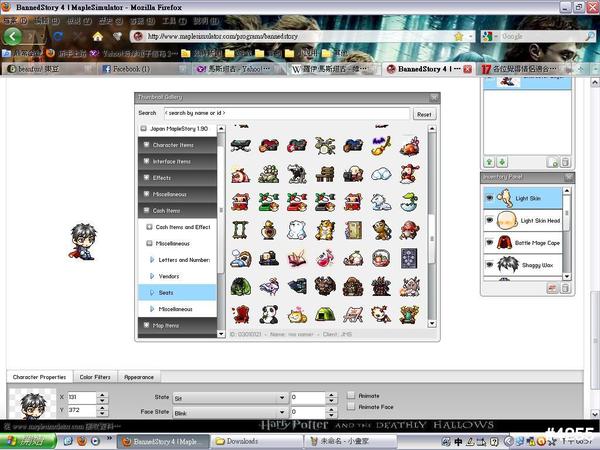Enable the Animate Face checkbox

click(x=350, y=407)
